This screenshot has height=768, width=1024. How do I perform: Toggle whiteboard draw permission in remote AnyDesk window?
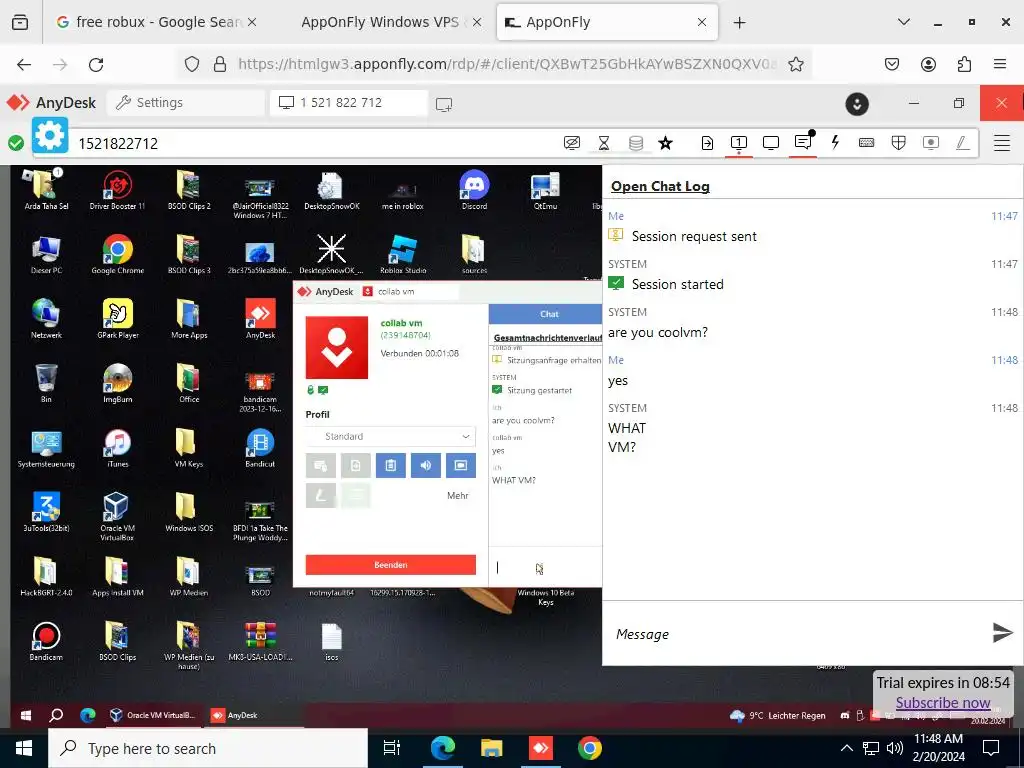click(x=321, y=496)
